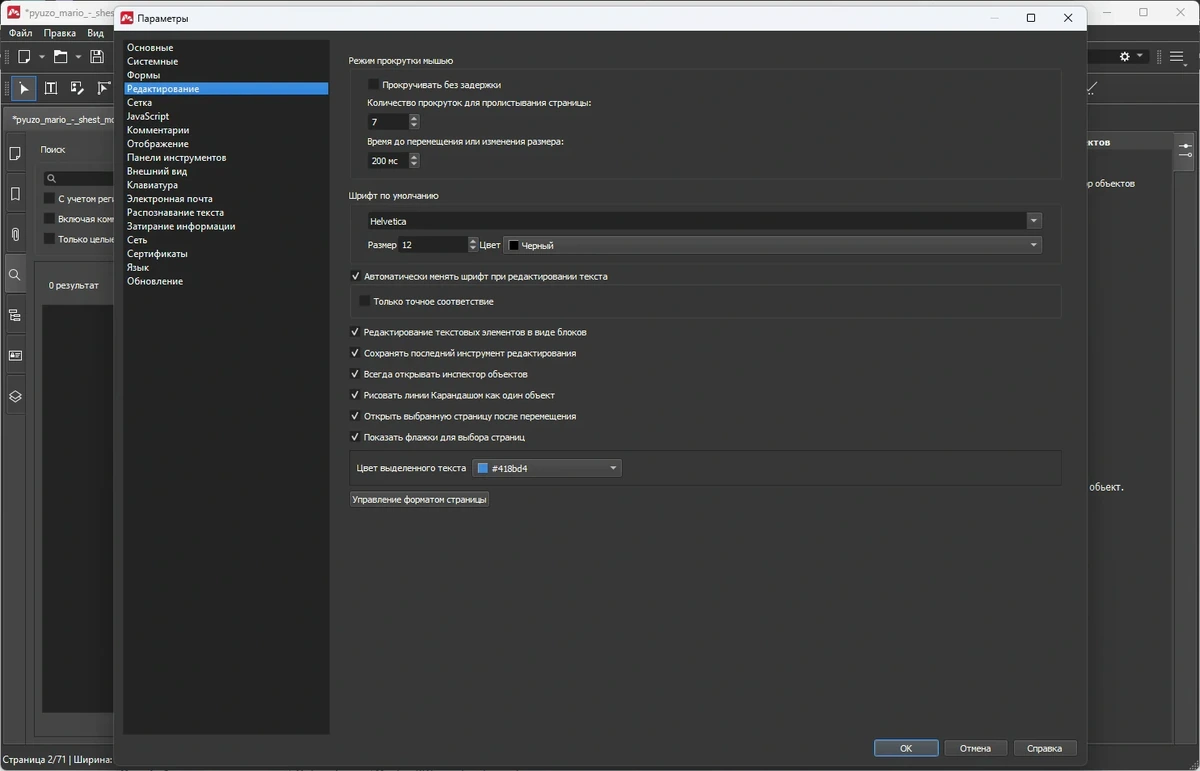Select the Text editing tool in toolbar
This screenshot has height=771, width=1200.
click(51, 88)
